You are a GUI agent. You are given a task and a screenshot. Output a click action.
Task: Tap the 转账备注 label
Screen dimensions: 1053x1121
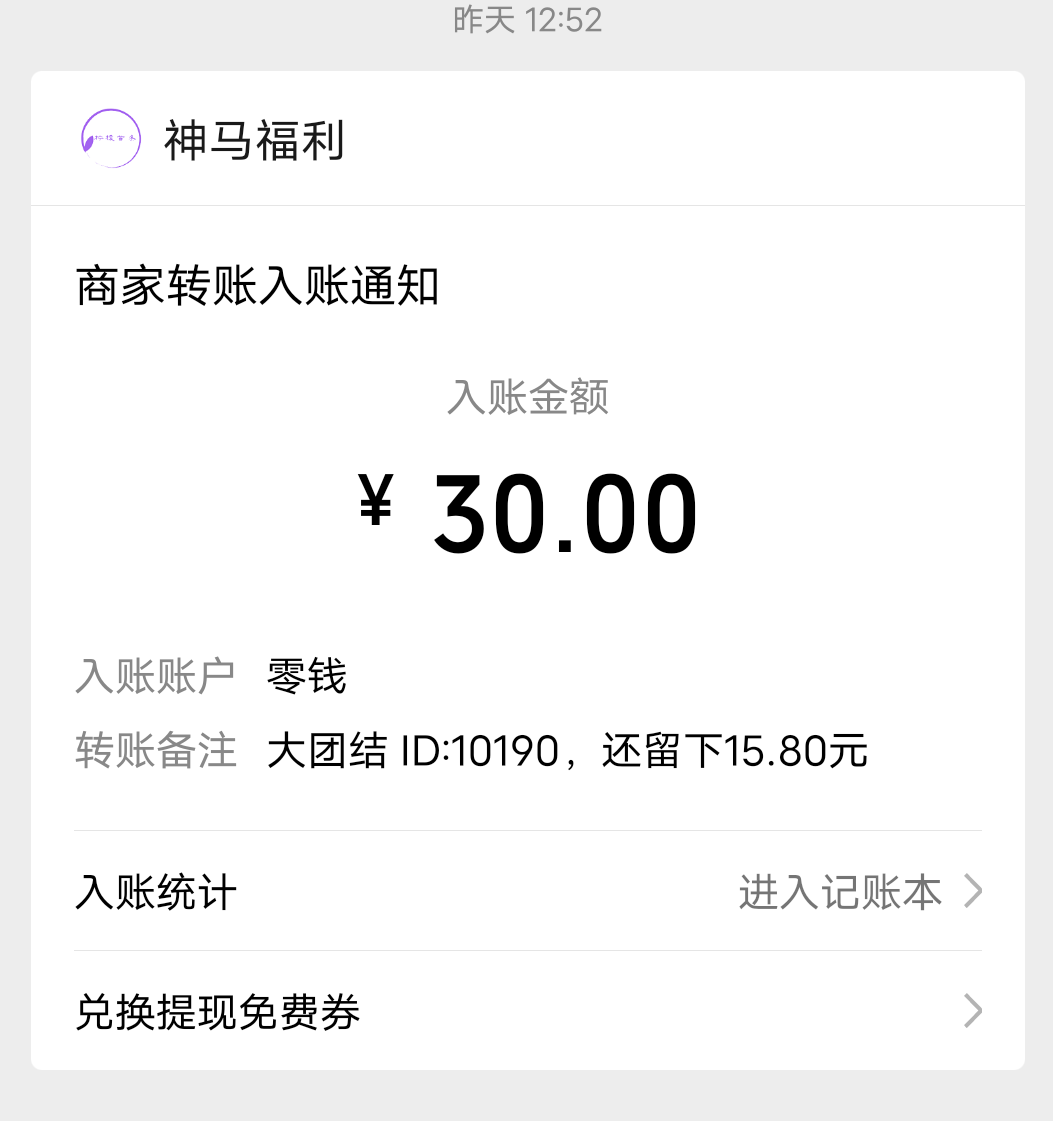coord(155,751)
